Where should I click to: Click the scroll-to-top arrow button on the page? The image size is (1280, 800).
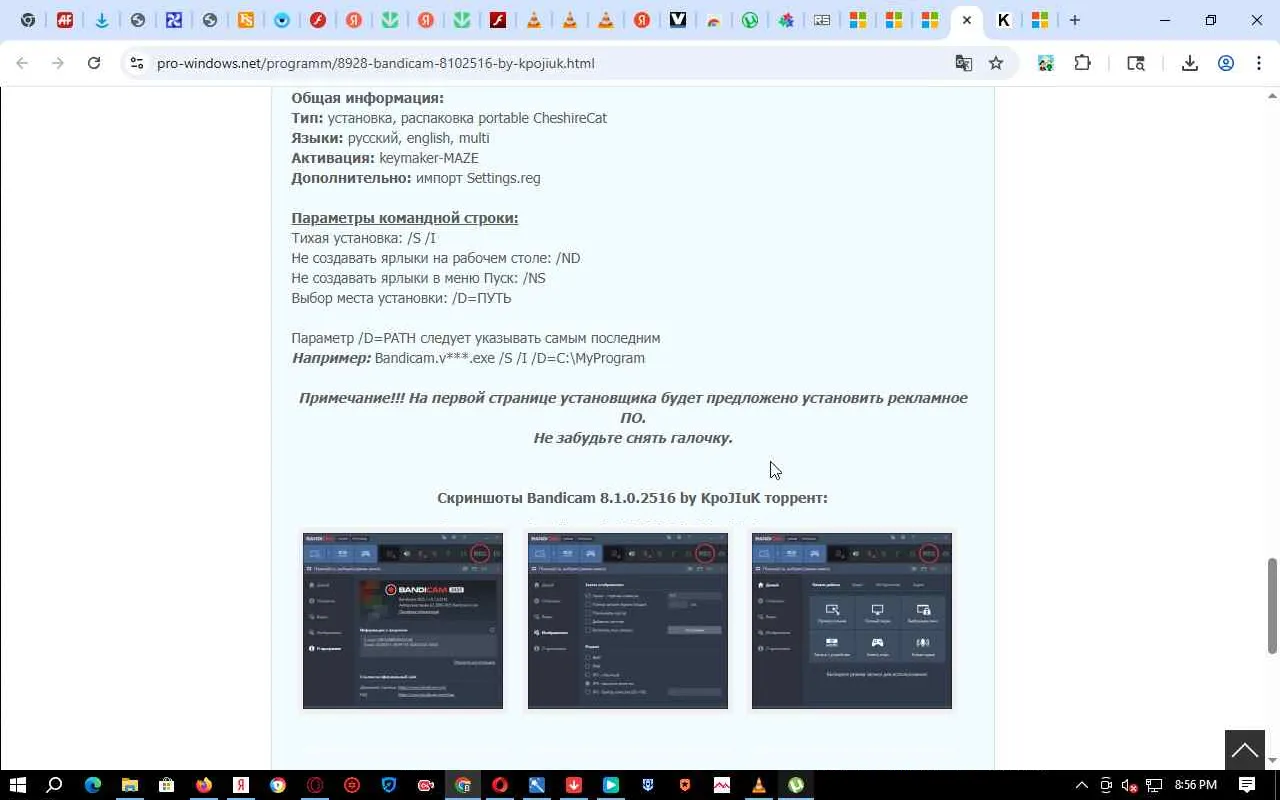click(x=1245, y=750)
